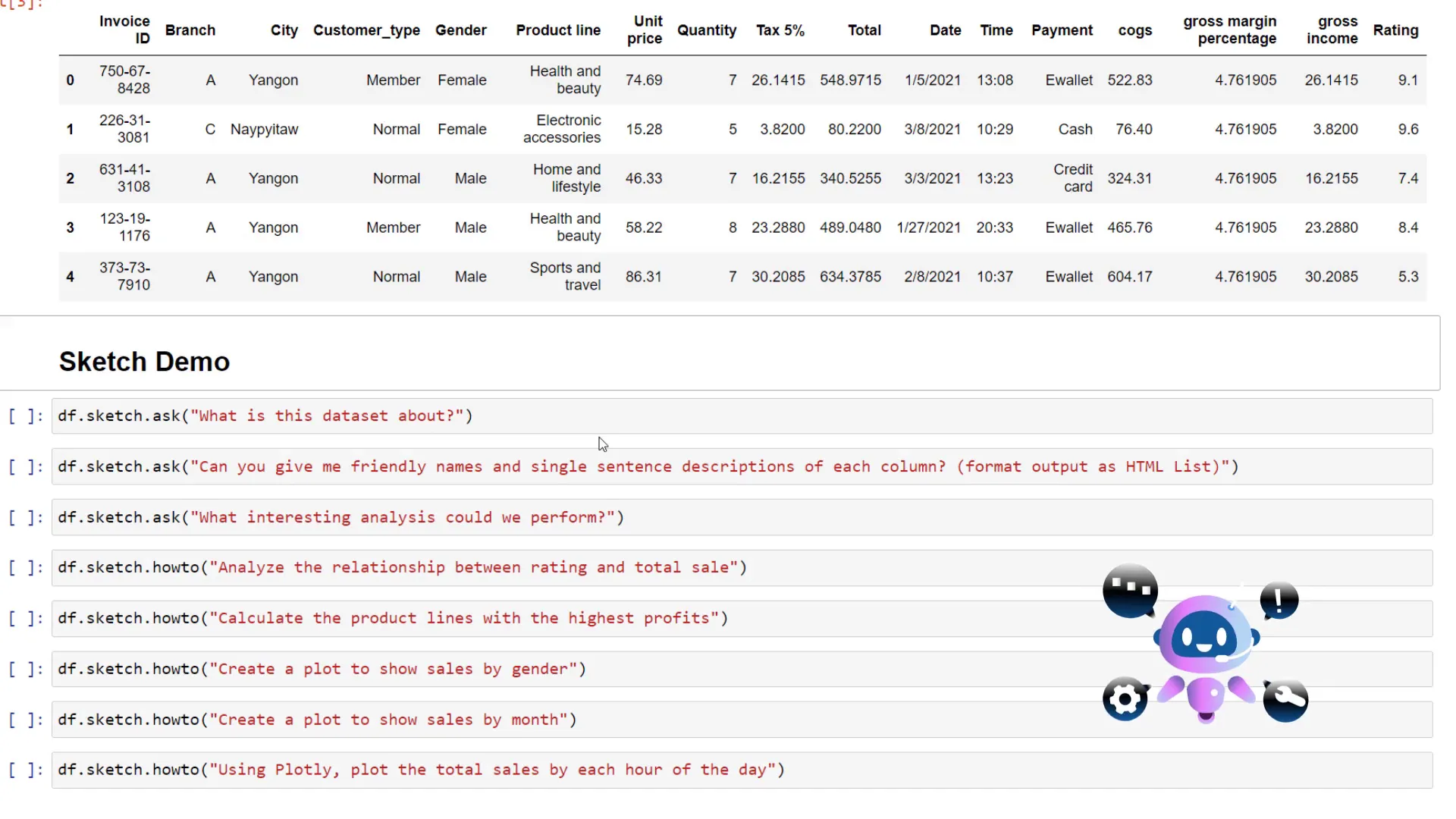Click the Rating column header
The image size is (1456, 819).
click(x=1396, y=30)
